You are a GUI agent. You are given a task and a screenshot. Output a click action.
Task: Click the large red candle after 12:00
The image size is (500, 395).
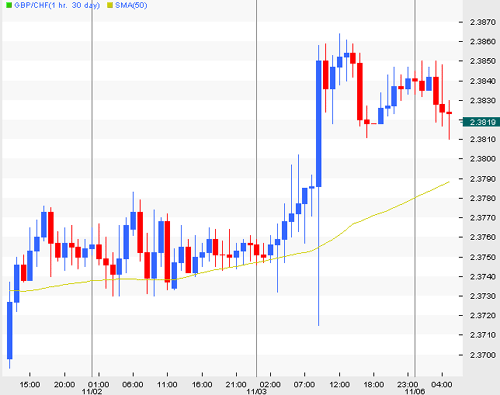[360, 91]
